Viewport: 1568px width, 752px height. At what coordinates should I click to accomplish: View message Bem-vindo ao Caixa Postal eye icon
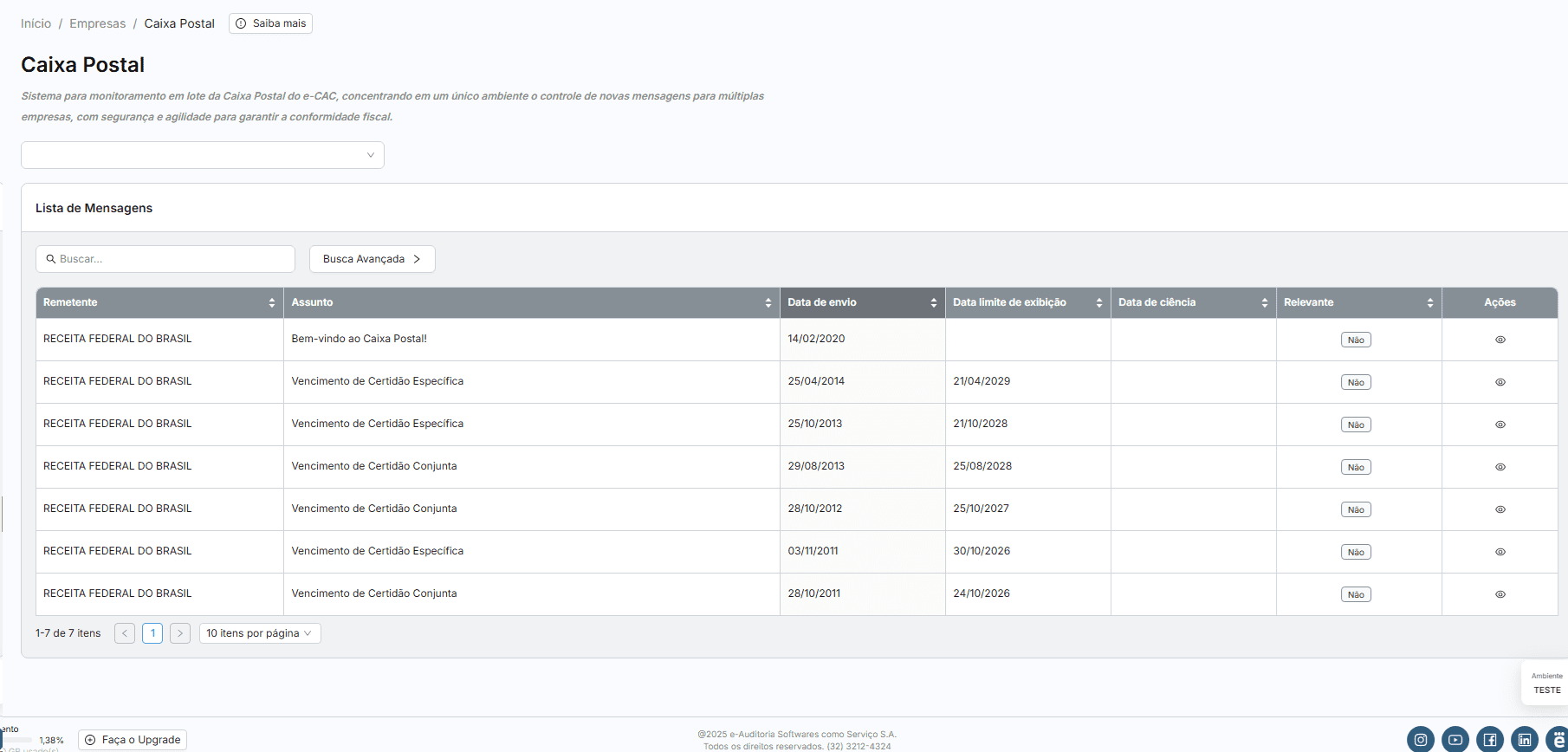click(x=1500, y=340)
